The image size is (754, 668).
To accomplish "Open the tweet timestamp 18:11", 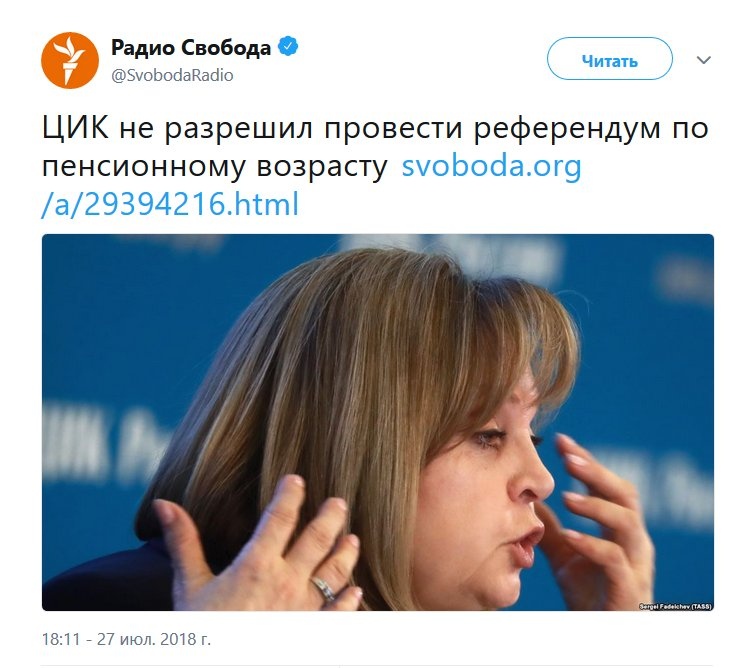I will 61,639.
